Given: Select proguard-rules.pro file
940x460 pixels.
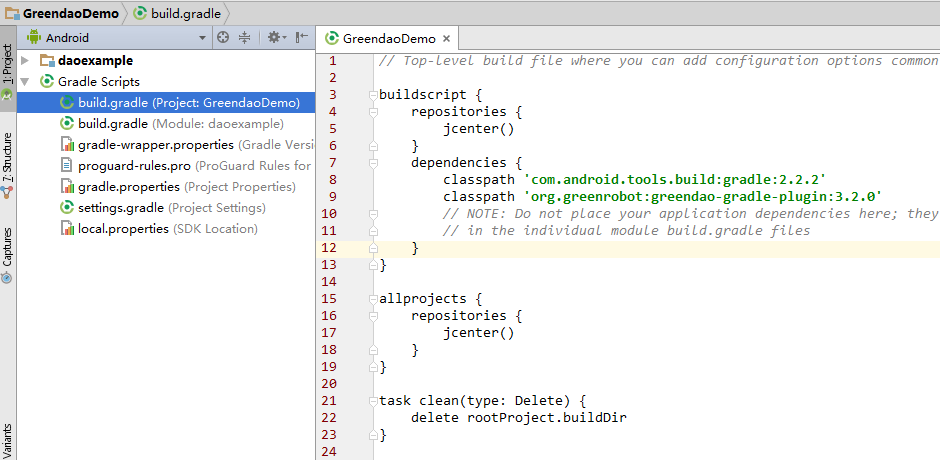Looking at the screenshot, I should click(x=167, y=166).
